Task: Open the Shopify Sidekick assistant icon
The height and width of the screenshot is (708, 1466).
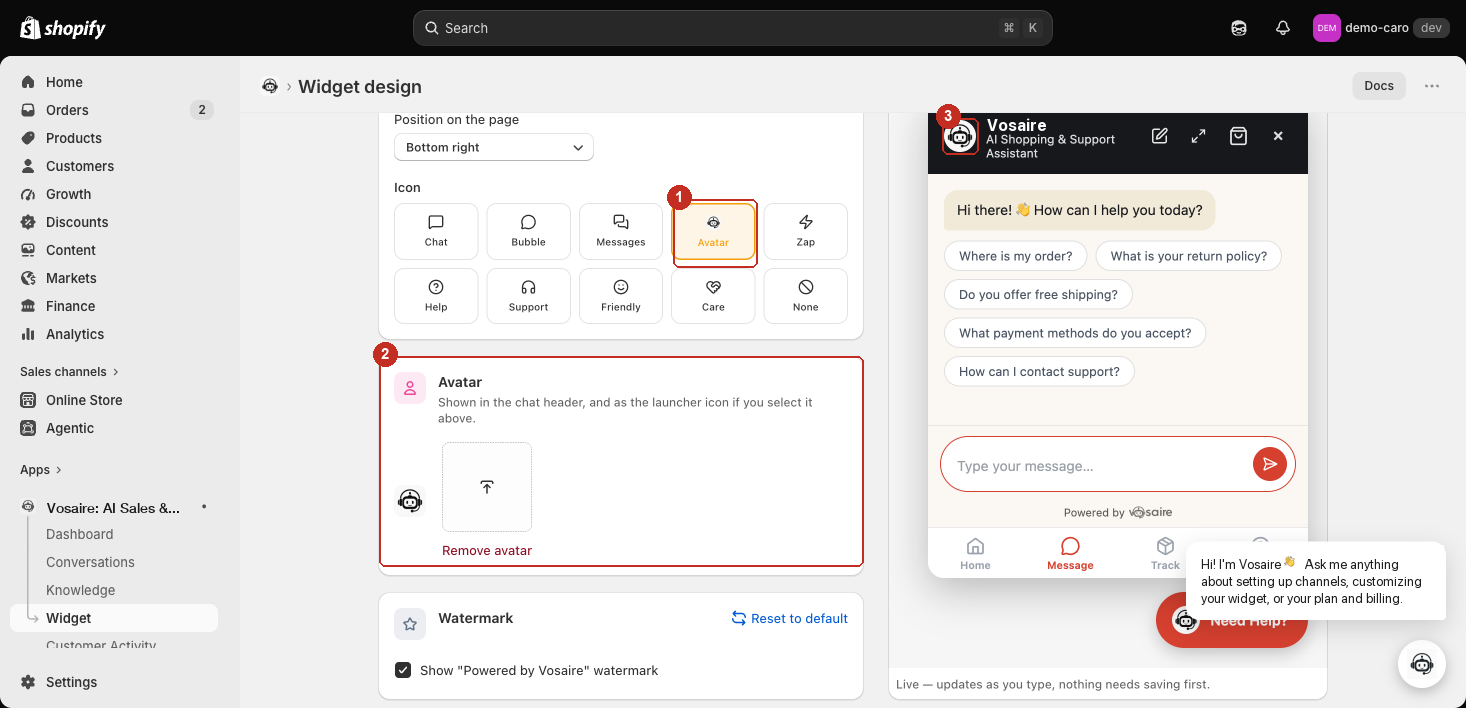Action: tap(1239, 28)
